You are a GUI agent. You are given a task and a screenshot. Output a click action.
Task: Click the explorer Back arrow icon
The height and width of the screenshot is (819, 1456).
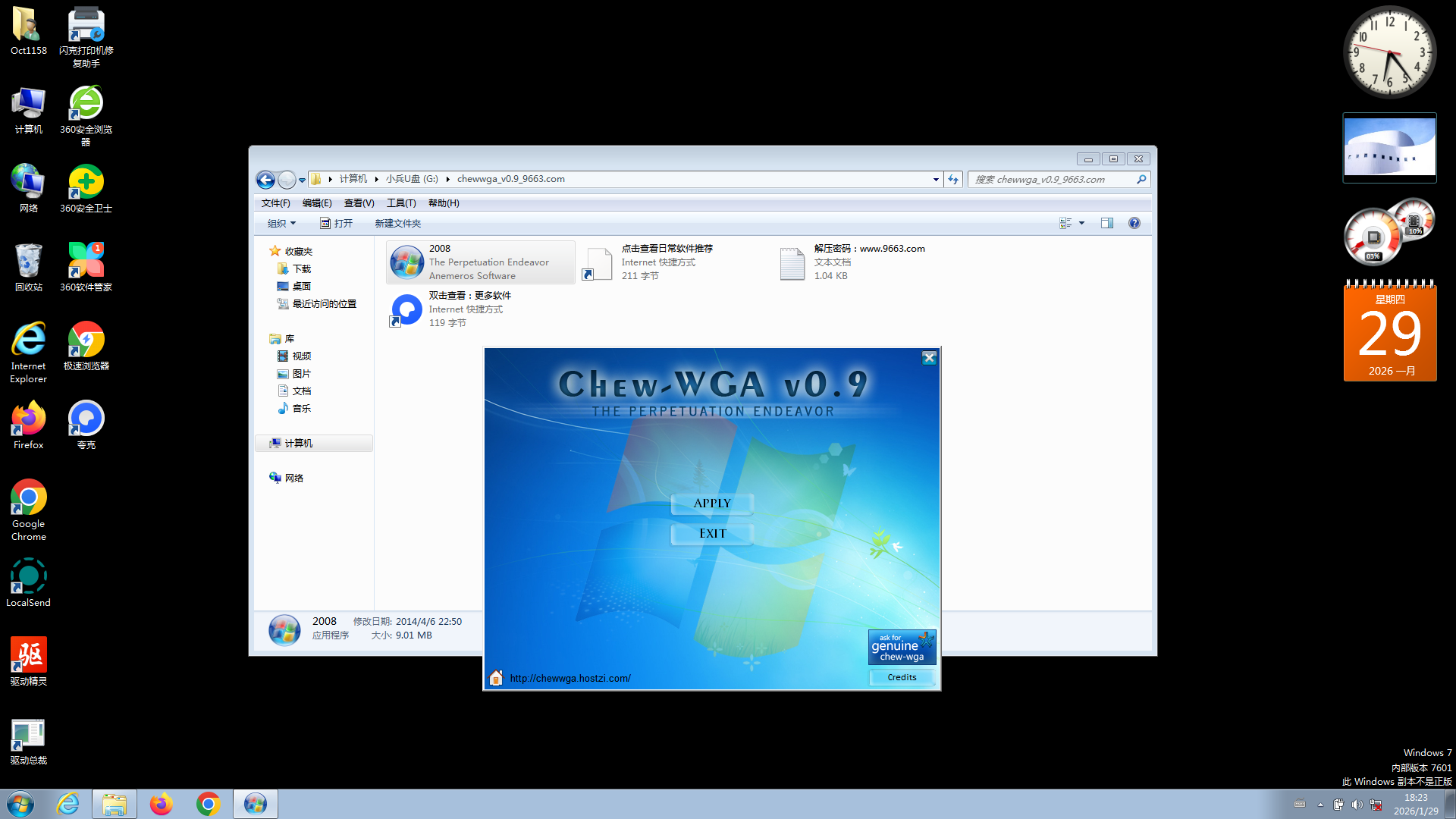(x=265, y=180)
